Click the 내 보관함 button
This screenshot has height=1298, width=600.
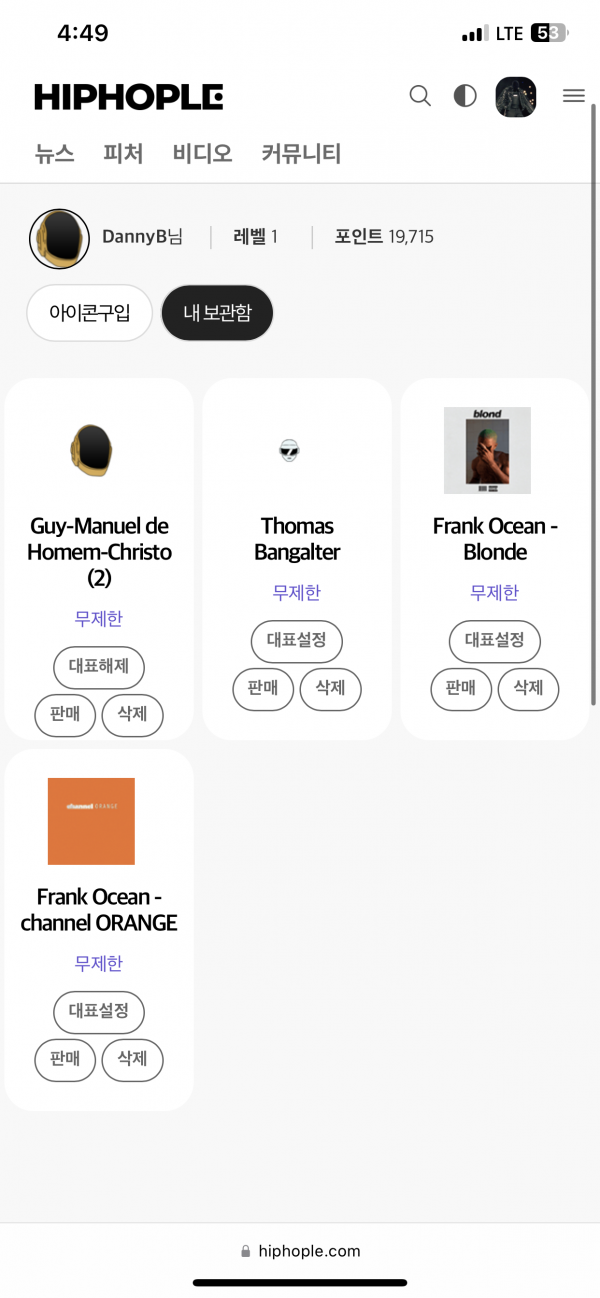217,313
